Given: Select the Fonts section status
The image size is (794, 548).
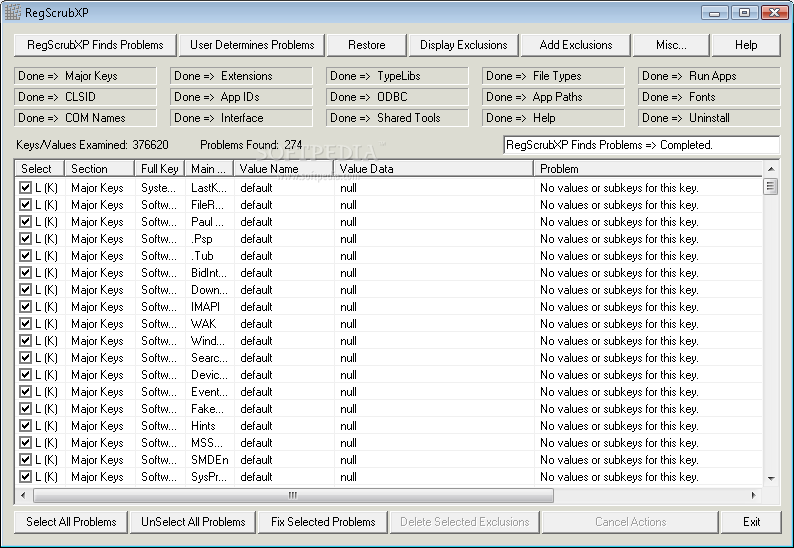Looking at the screenshot, I should (709, 97).
